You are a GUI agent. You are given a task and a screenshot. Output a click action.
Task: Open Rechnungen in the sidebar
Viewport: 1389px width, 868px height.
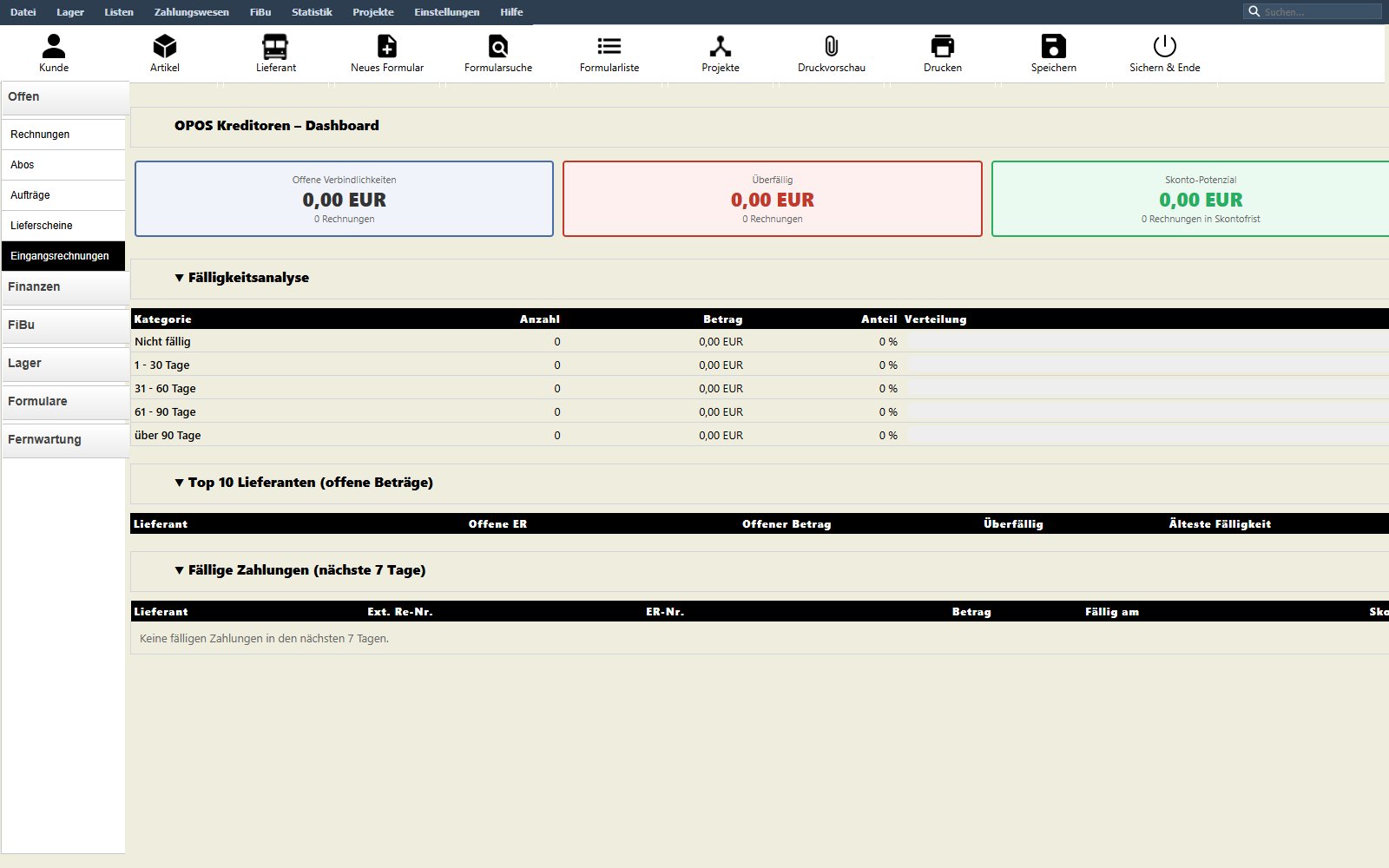[x=63, y=135]
